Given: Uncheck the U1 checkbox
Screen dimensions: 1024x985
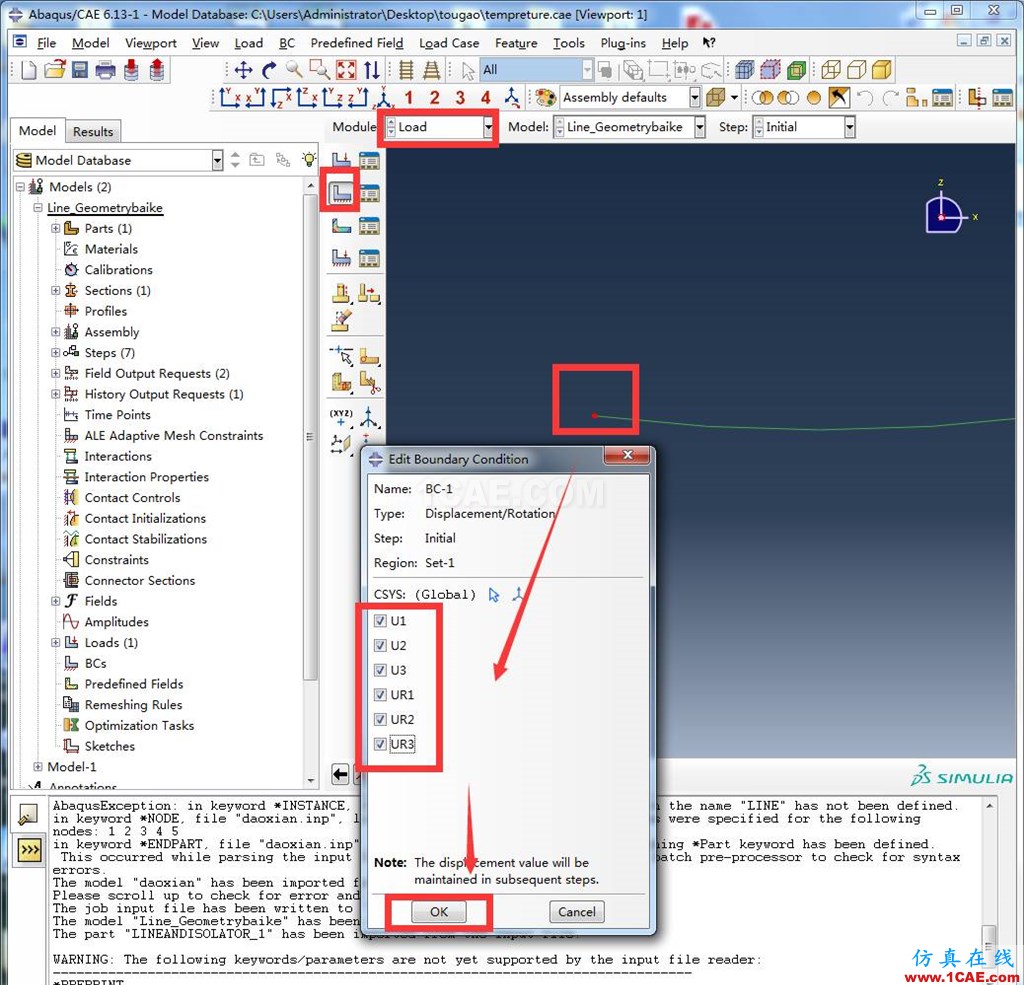Looking at the screenshot, I should (380, 621).
